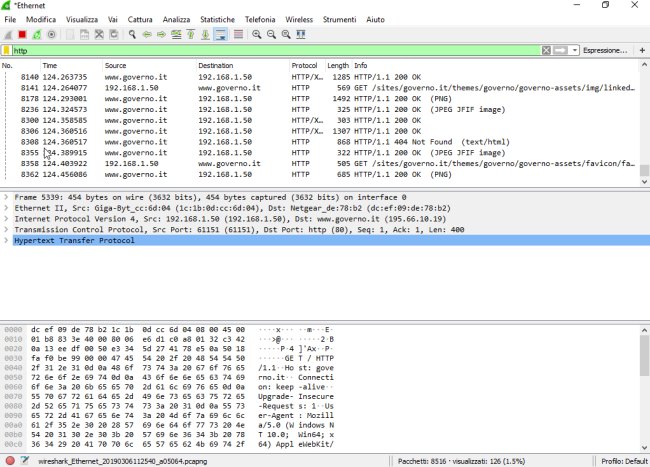
Task: Open expert information from status bar
Action: [10, 461]
